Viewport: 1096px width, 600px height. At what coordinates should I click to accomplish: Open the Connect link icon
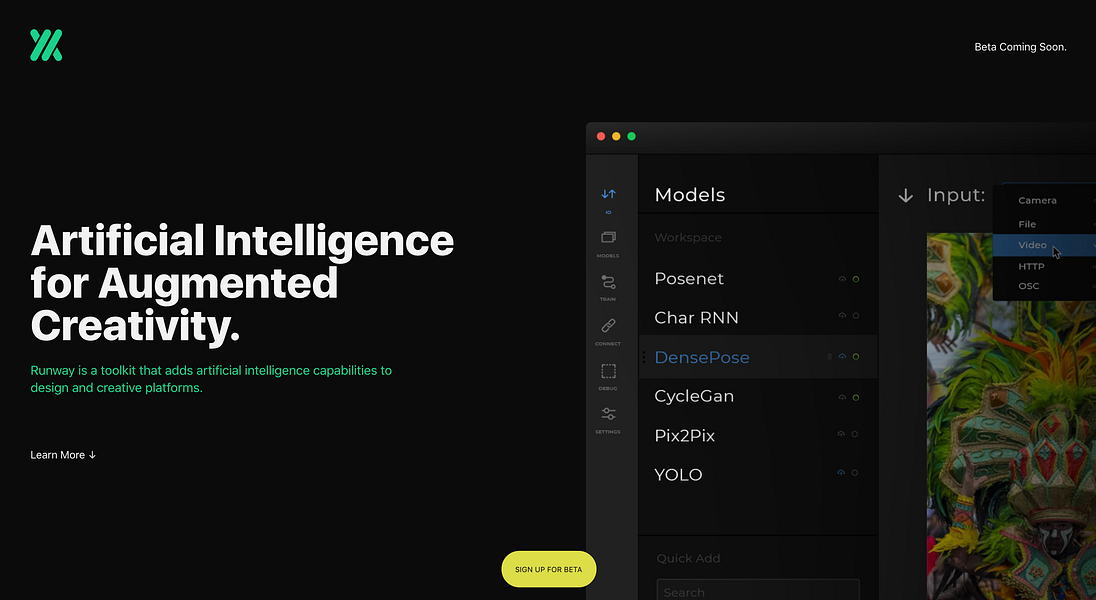(608, 326)
